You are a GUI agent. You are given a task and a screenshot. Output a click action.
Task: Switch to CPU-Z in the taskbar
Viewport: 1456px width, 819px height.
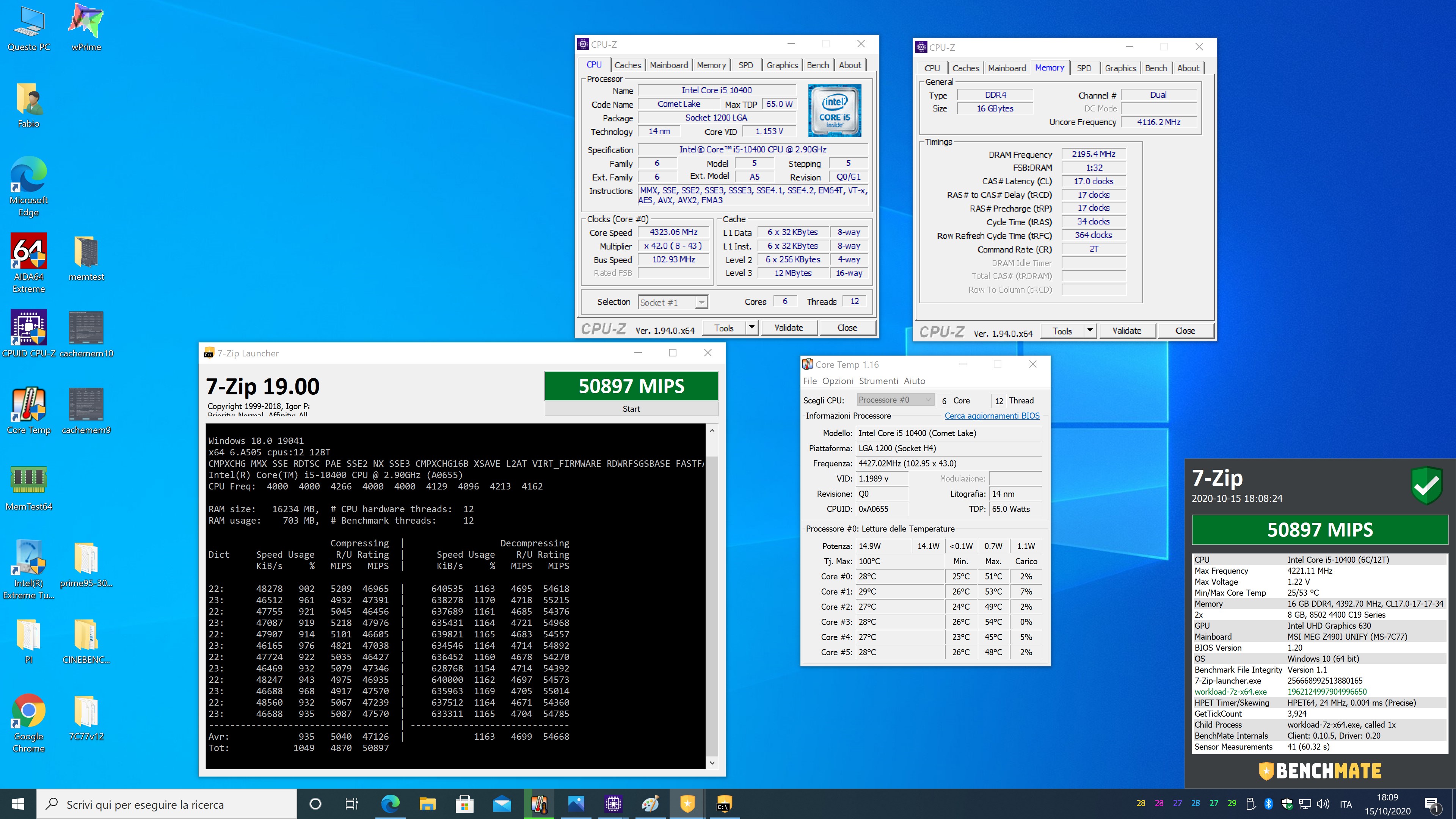(613, 804)
